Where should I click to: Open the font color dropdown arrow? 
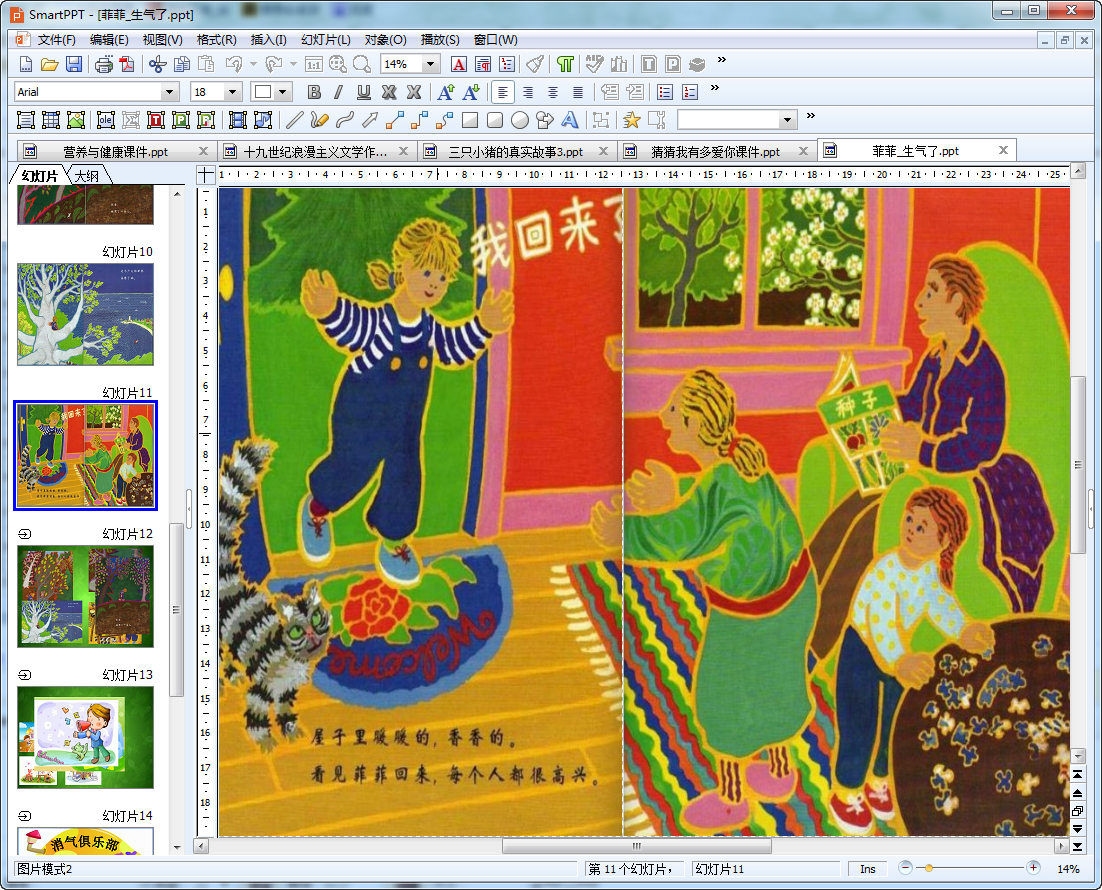pyautogui.click(x=283, y=92)
